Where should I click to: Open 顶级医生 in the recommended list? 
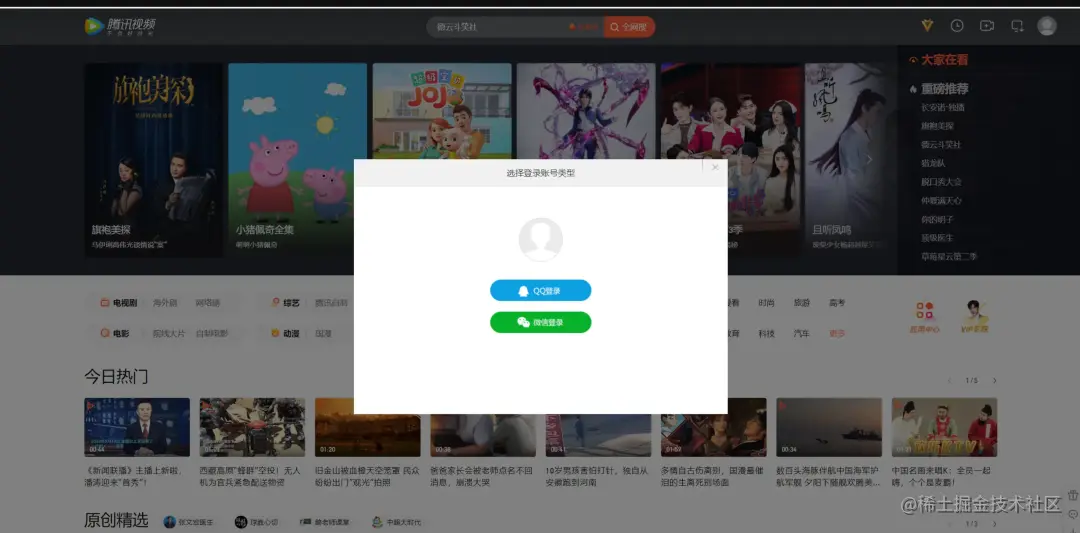click(x=937, y=238)
